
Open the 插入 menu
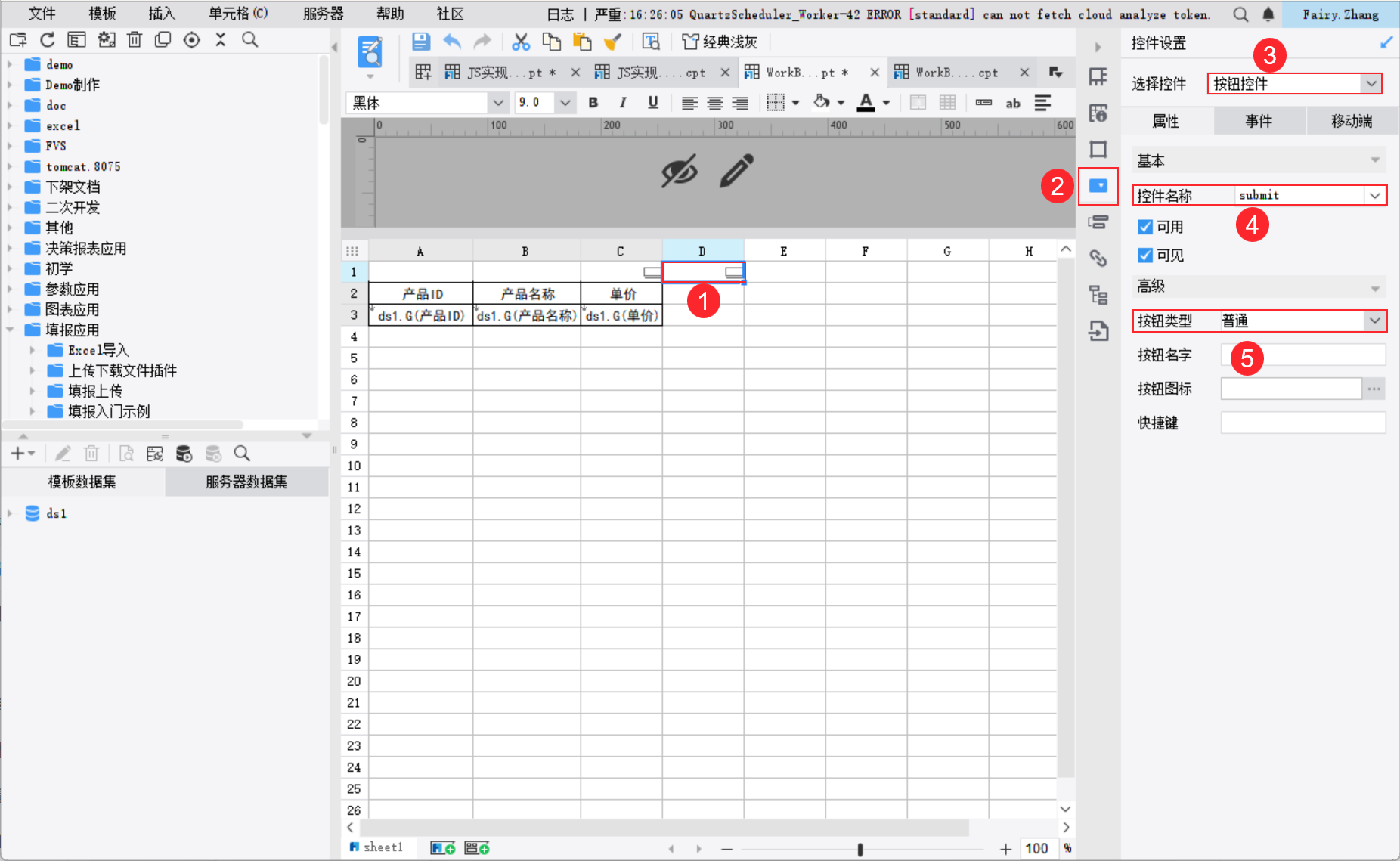click(x=161, y=14)
